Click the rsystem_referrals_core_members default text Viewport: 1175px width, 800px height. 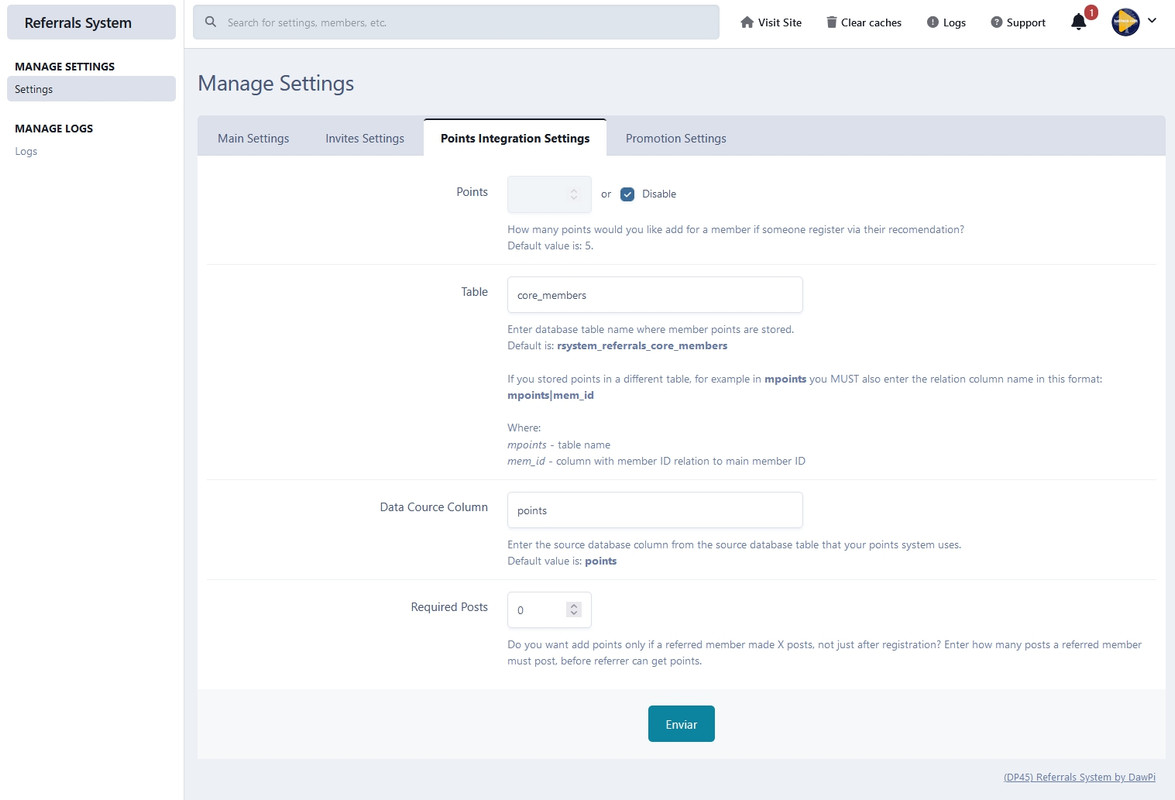pos(642,345)
